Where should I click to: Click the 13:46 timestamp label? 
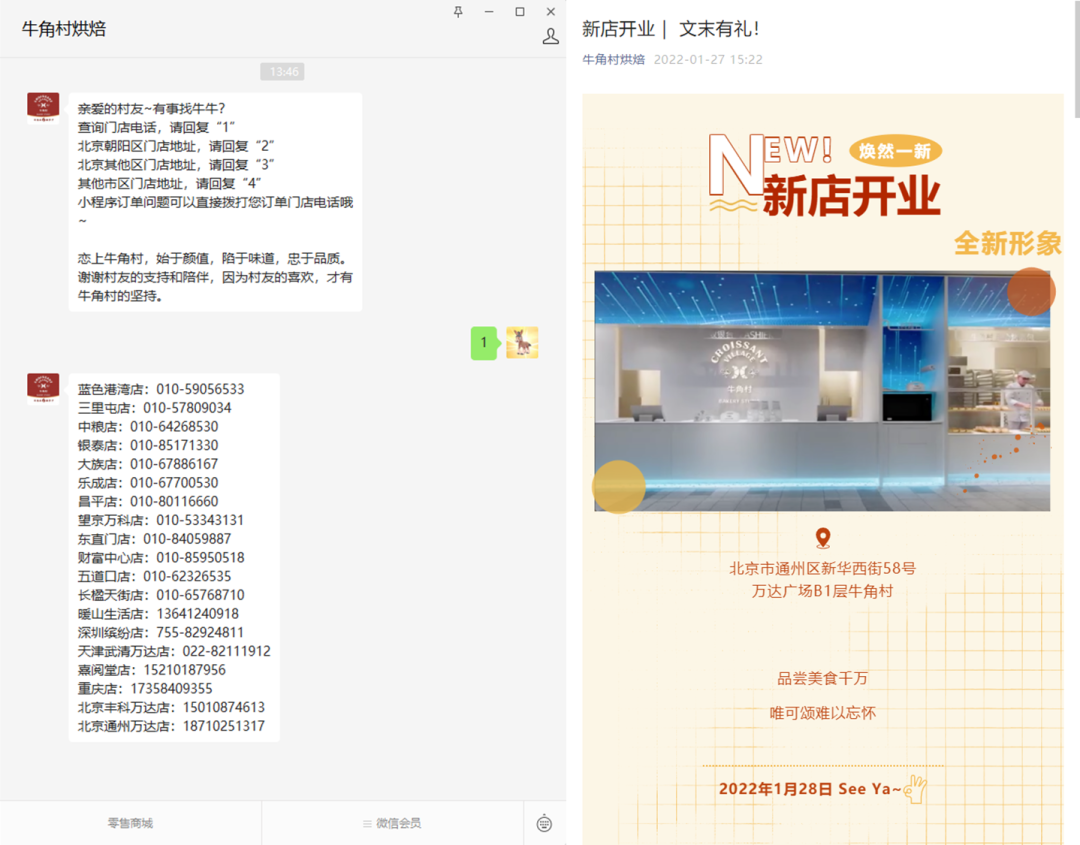tap(283, 72)
